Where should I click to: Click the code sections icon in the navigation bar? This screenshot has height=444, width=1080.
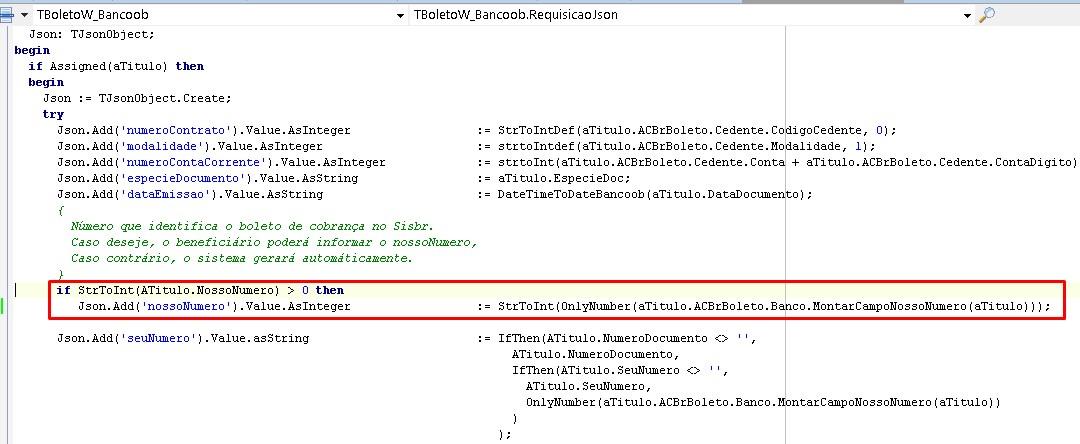tap(6, 14)
